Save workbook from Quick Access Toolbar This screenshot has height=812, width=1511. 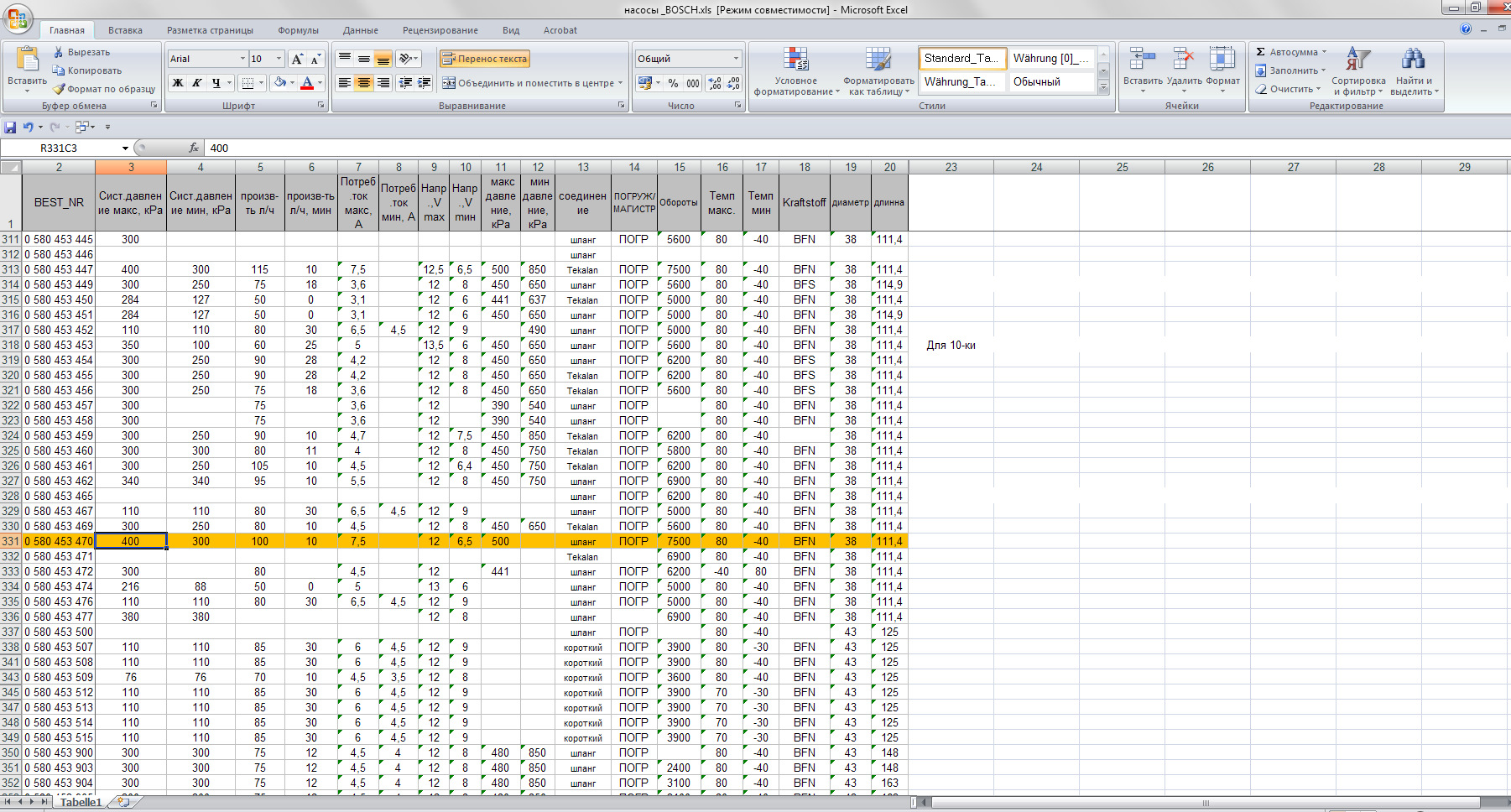10,128
